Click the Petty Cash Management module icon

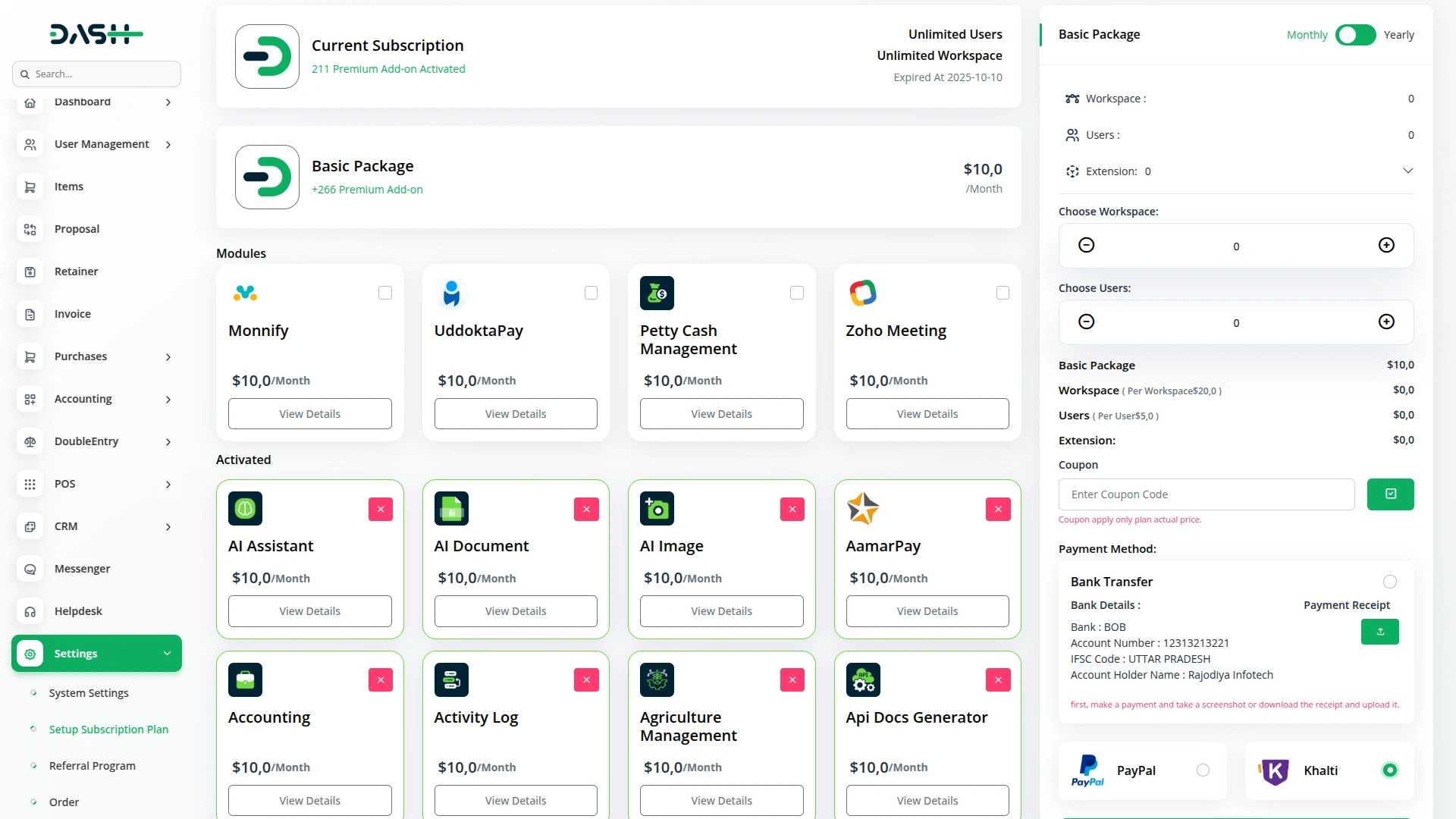[657, 293]
